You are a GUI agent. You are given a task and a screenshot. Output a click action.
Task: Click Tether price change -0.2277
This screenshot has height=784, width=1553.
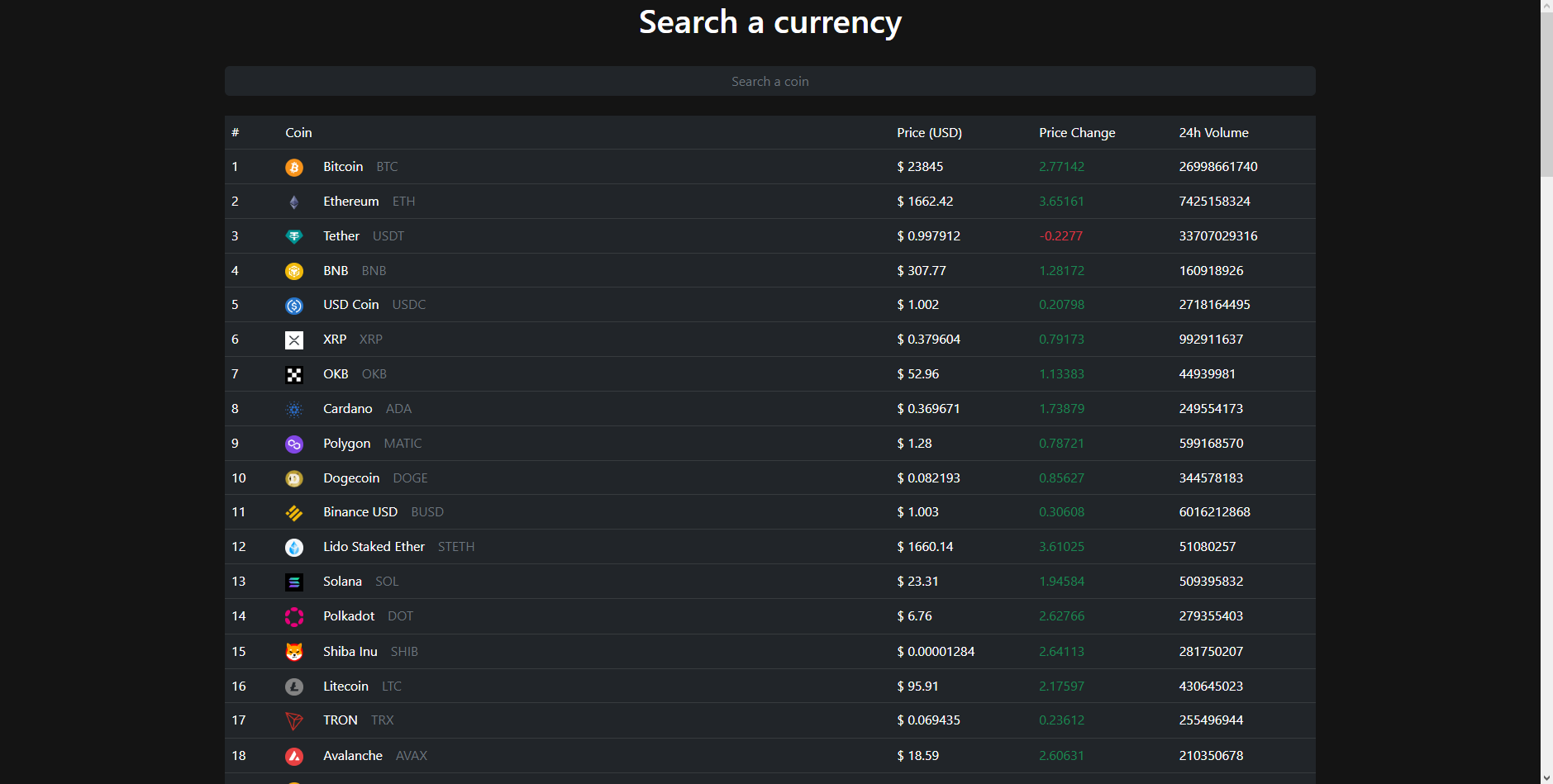coord(1060,236)
